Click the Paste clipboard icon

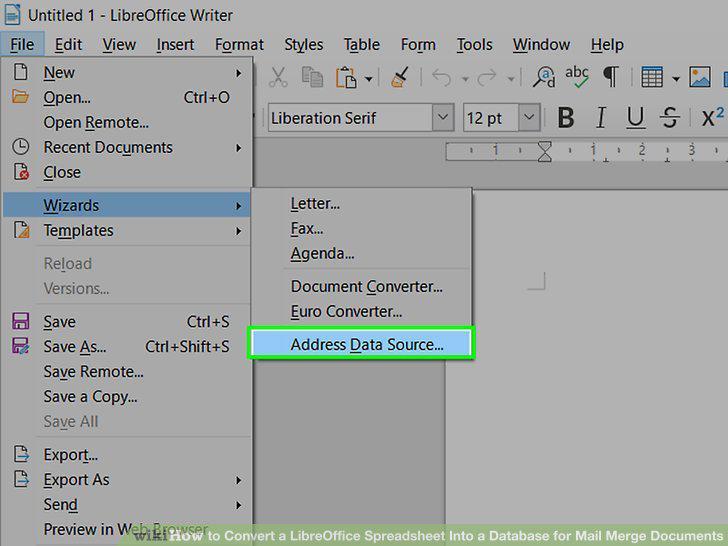(x=346, y=77)
